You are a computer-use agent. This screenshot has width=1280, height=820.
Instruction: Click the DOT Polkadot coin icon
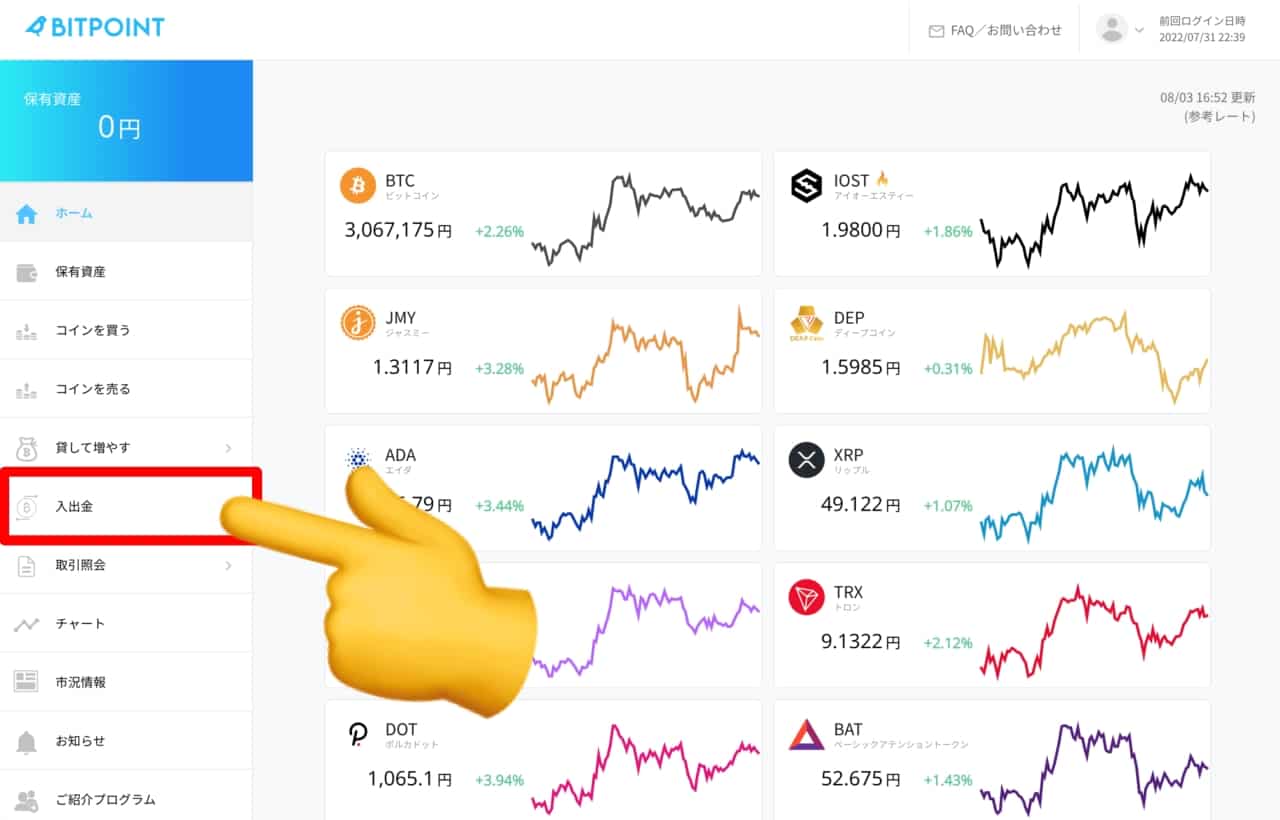click(358, 734)
